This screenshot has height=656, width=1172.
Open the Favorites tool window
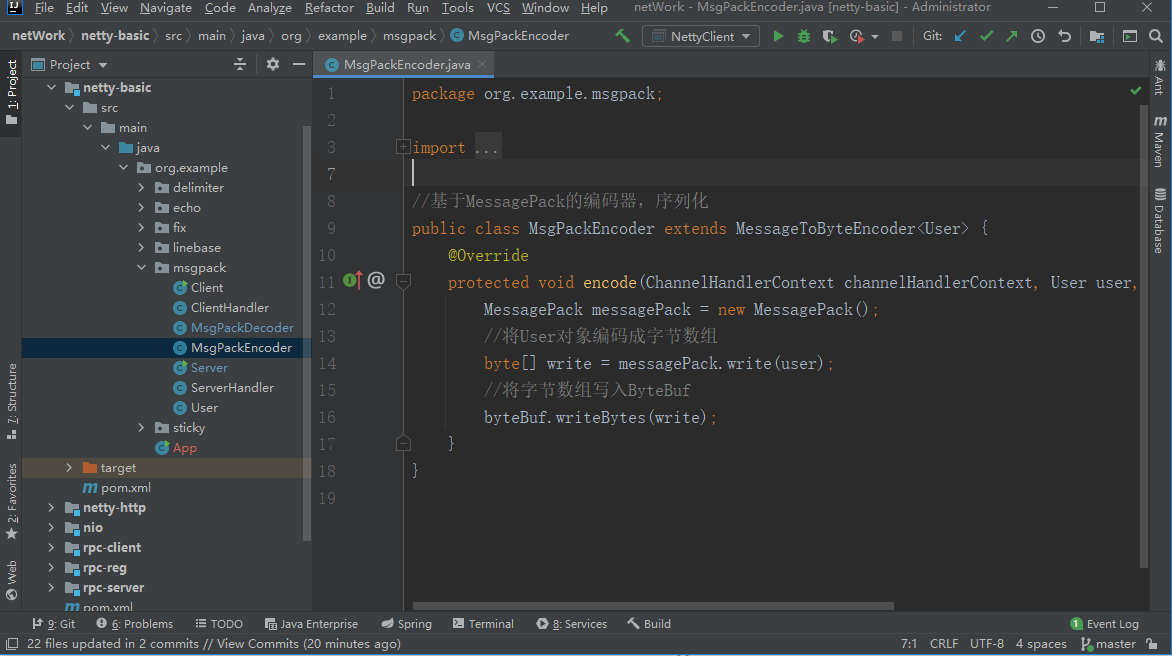click(x=12, y=501)
